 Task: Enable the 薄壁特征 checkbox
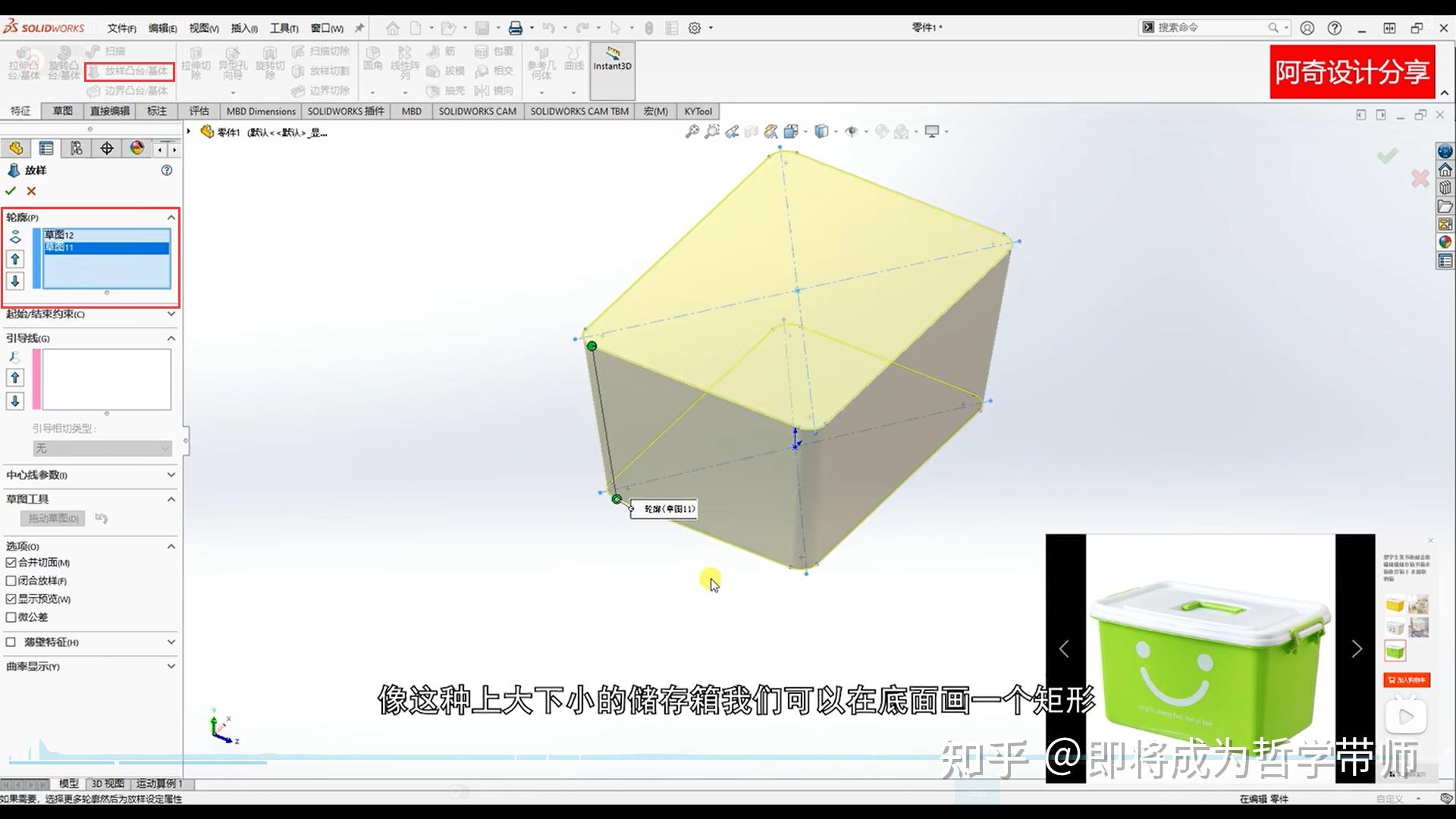[11, 642]
